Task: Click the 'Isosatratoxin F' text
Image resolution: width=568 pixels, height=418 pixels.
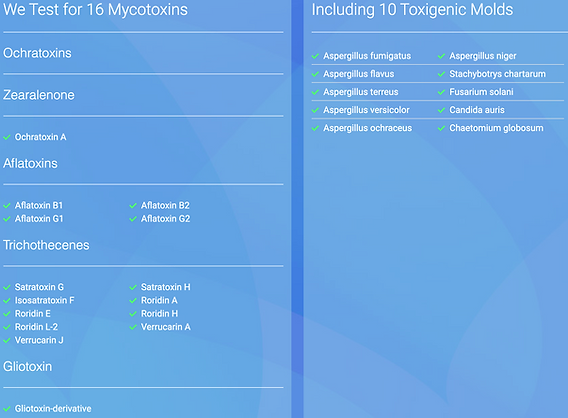Action: click(x=45, y=300)
